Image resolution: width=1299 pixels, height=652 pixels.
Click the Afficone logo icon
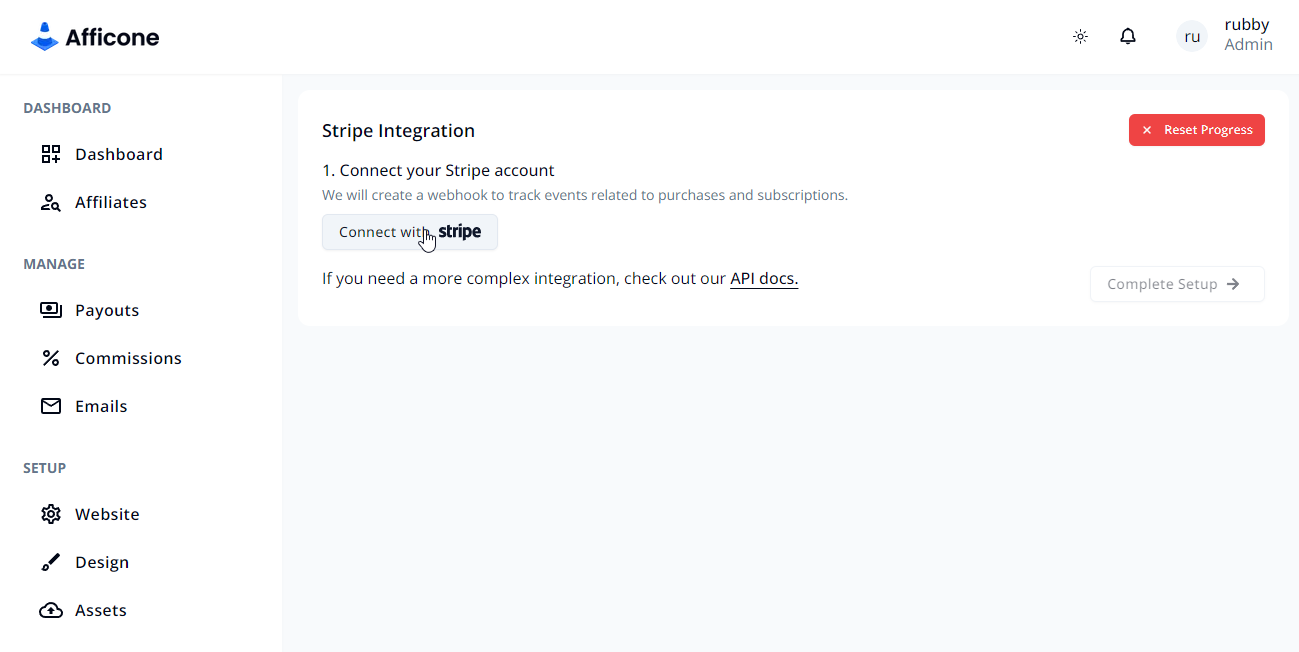45,37
